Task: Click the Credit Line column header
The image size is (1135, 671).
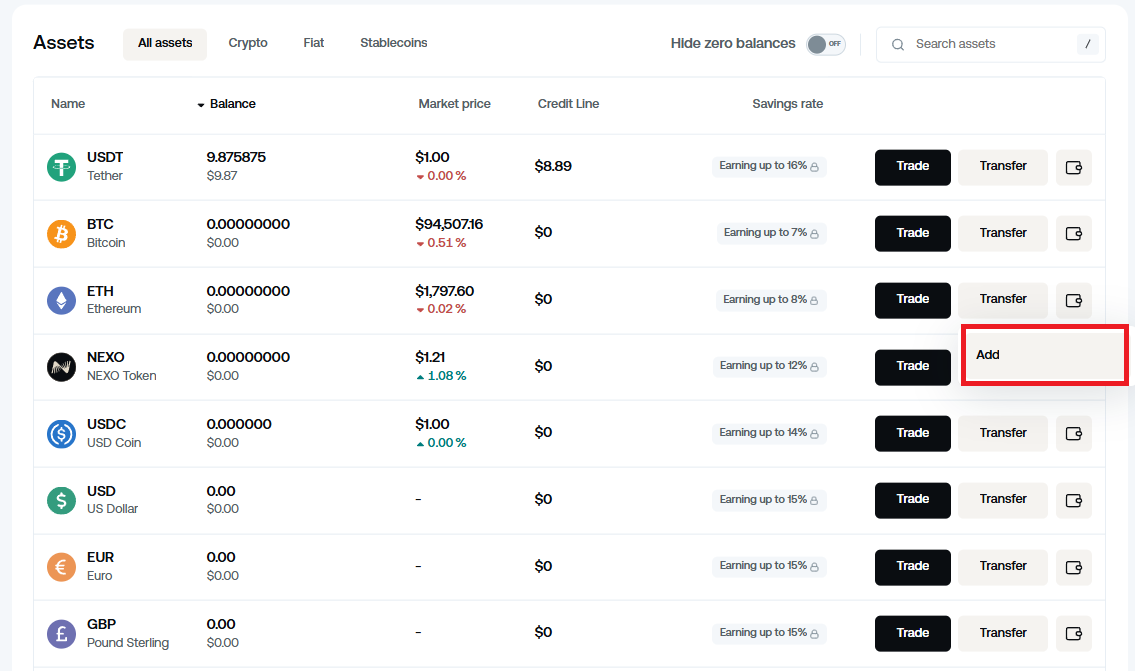Action: (568, 104)
